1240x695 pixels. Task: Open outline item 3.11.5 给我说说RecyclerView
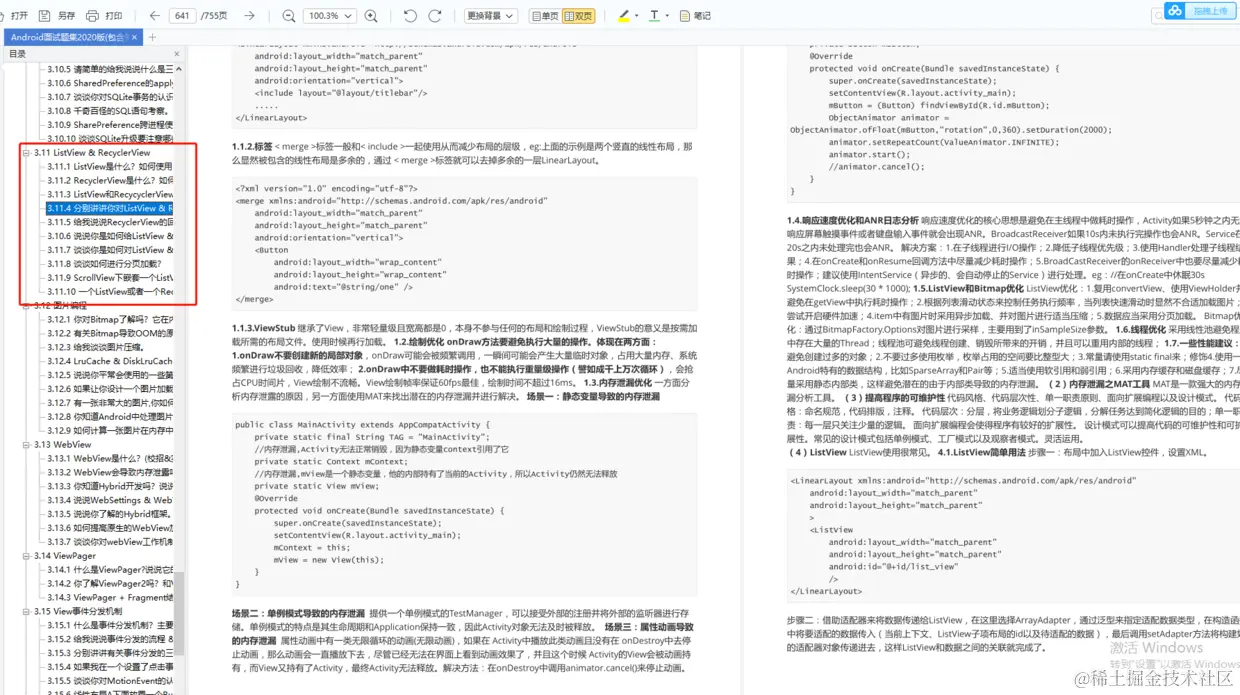coord(109,222)
